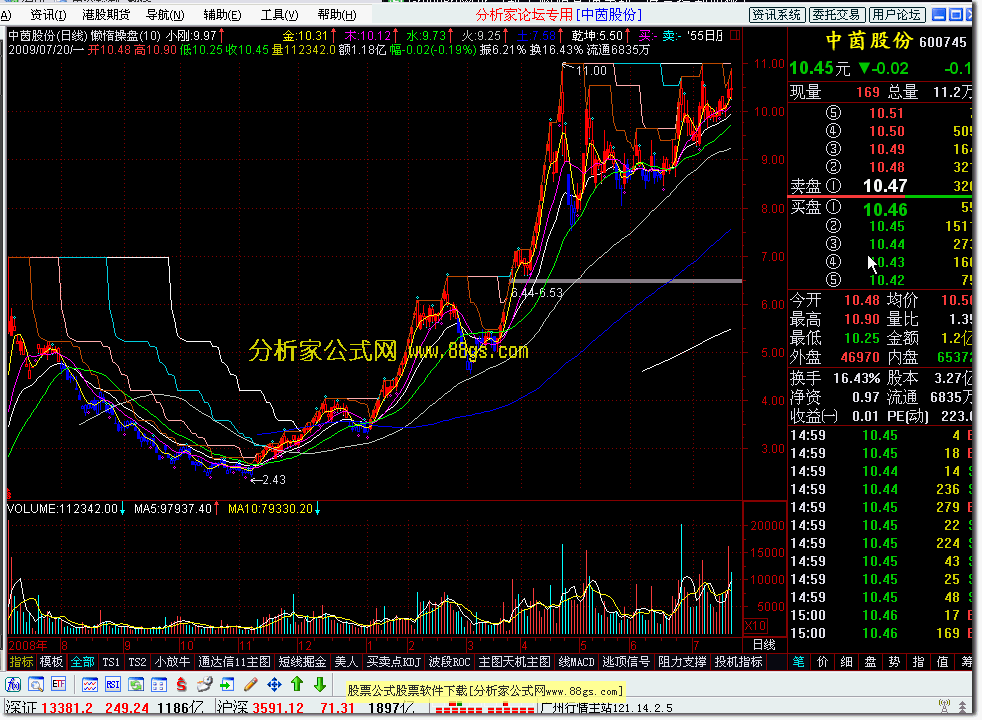Click the 深证 13381.2 index in status bar
This screenshot has height=720, width=982.
coord(49,708)
